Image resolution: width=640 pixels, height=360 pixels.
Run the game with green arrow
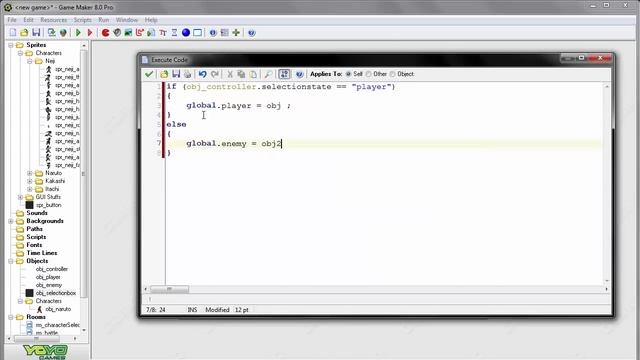78,33
